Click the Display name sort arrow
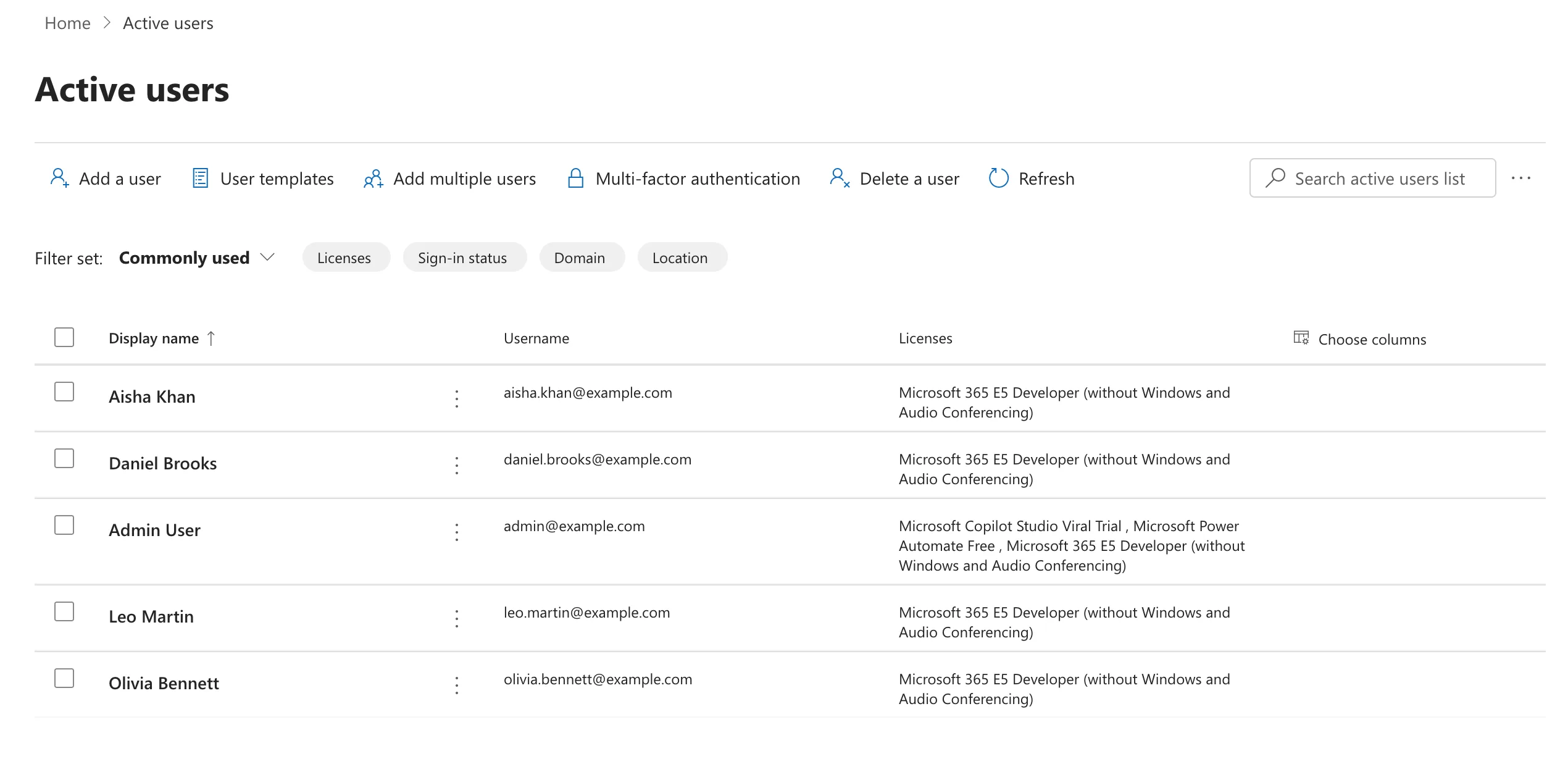The width and height of the screenshot is (1568, 772). [x=211, y=338]
